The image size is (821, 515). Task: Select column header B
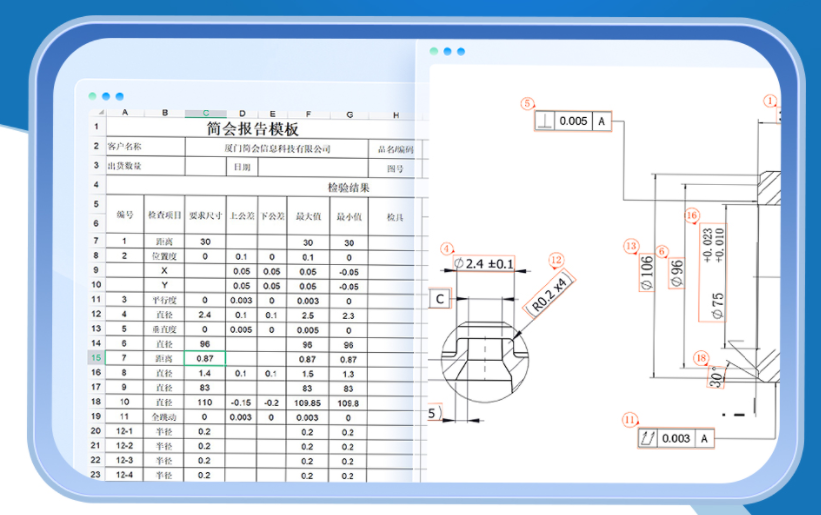[165, 113]
